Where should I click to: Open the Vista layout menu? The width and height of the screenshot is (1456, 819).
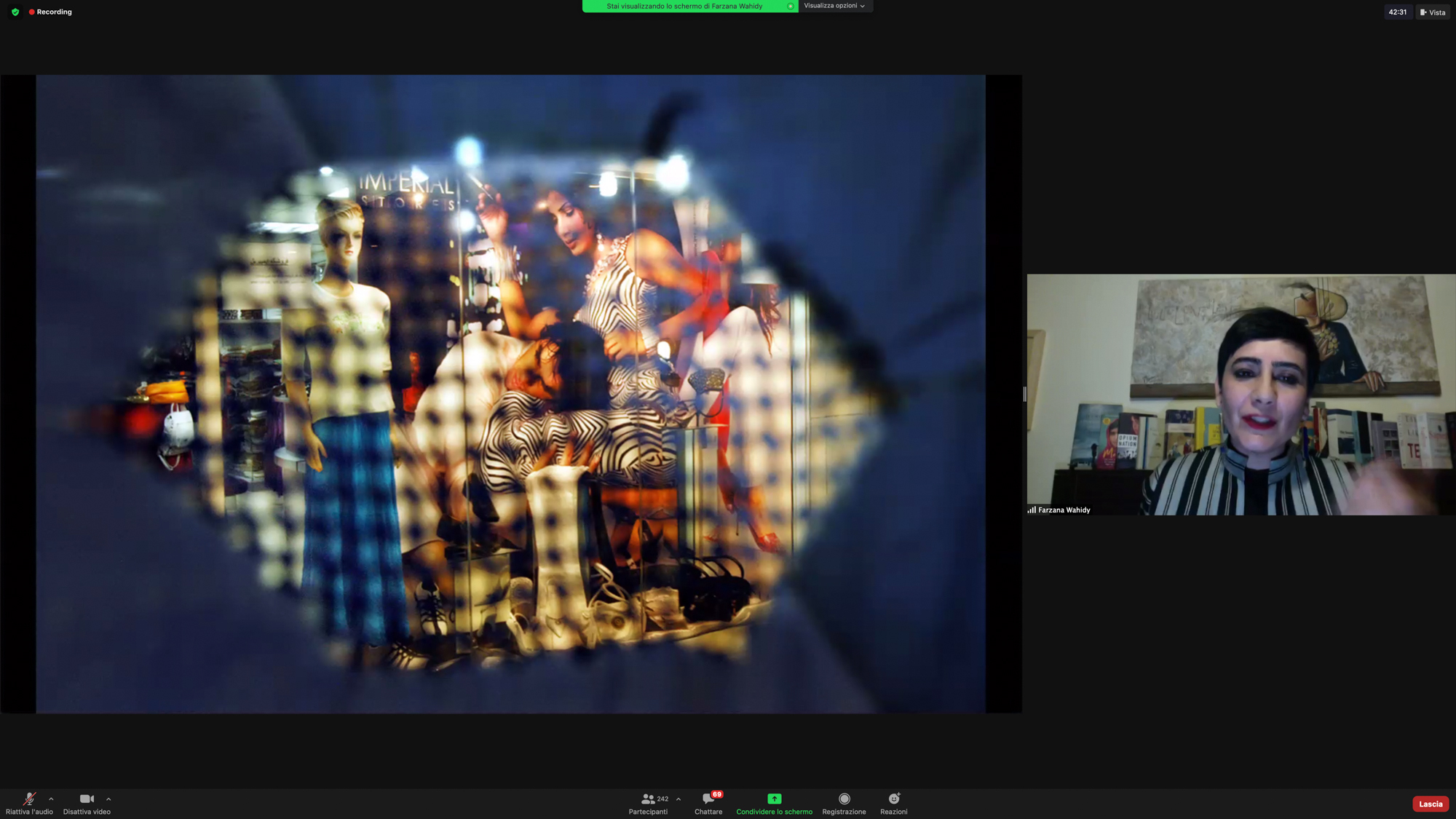coord(1433,12)
